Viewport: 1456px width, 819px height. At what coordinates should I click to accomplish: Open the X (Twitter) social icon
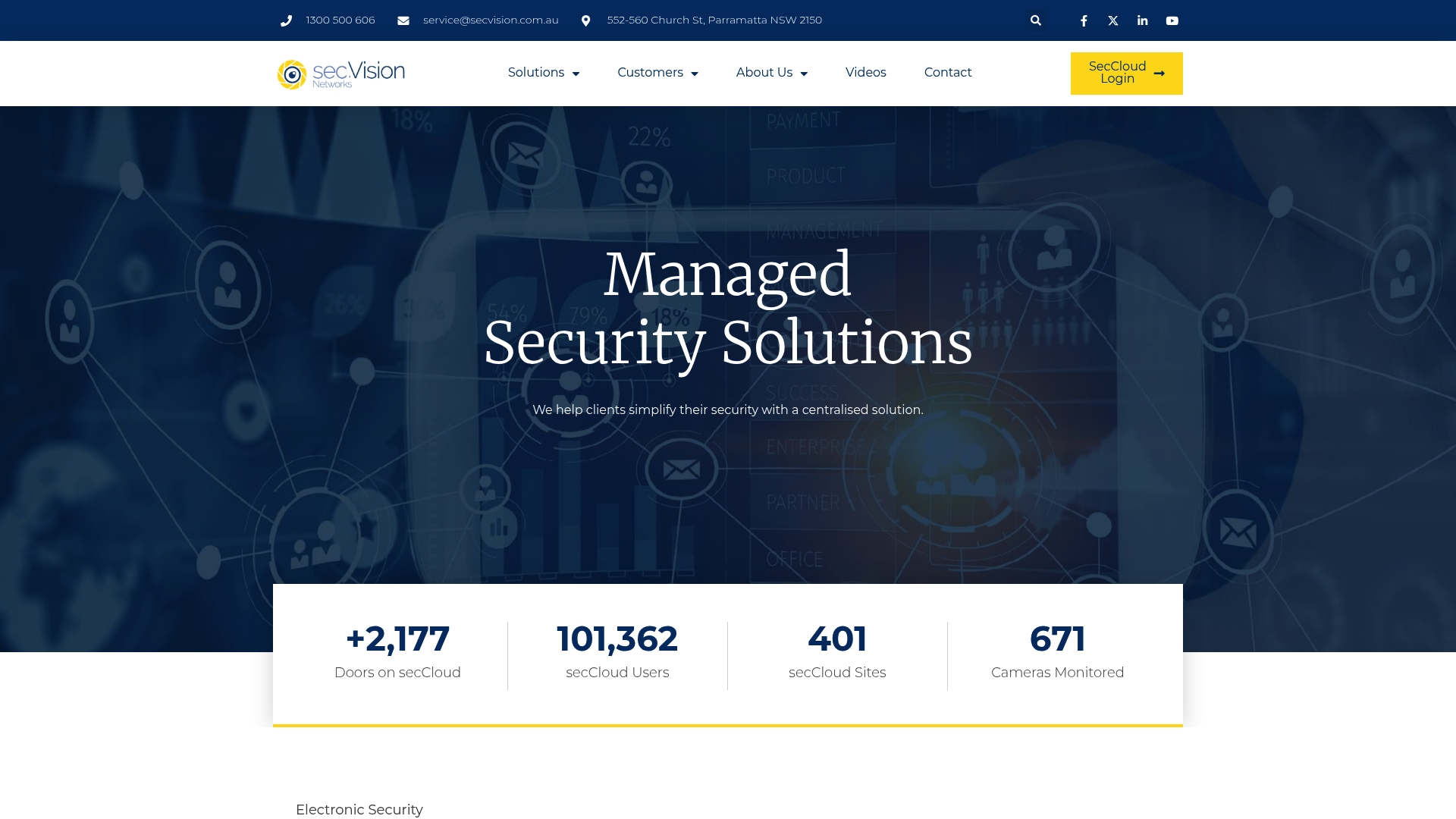pos(1113,21)
